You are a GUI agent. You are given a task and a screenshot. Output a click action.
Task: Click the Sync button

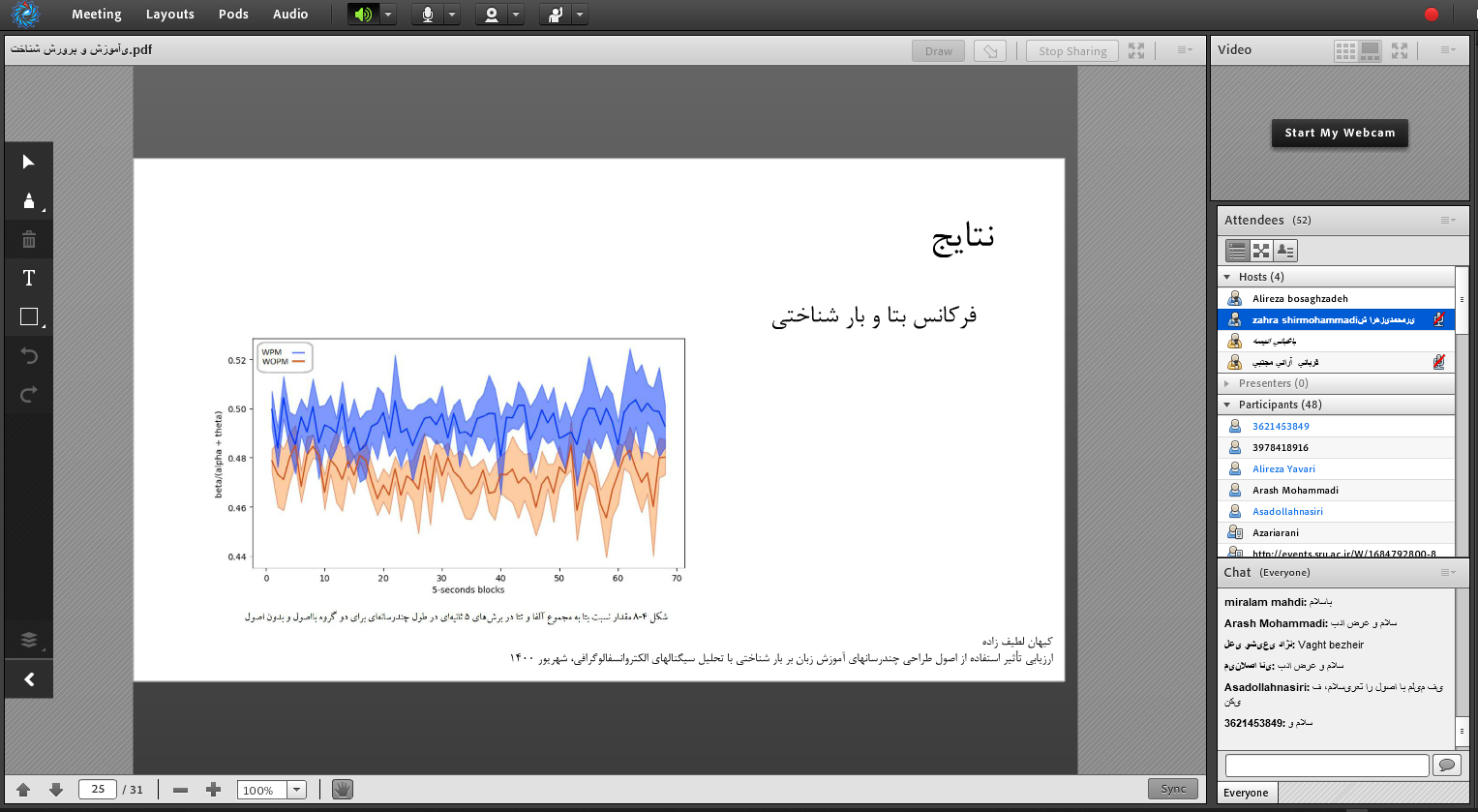[x=1173, y=789]
